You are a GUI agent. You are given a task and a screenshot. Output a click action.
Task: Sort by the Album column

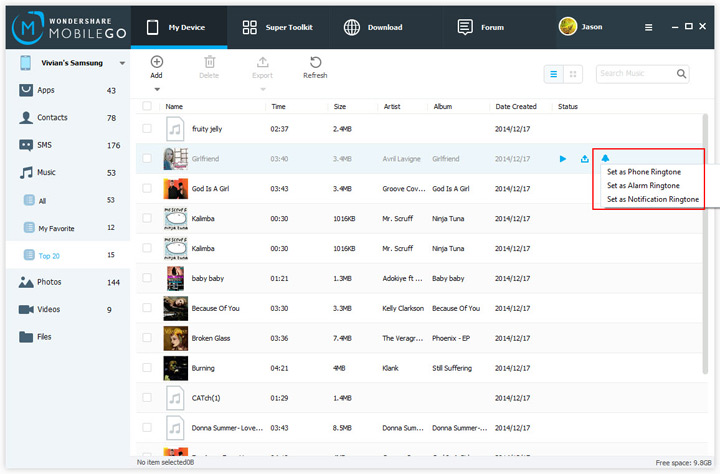point(443,107)
